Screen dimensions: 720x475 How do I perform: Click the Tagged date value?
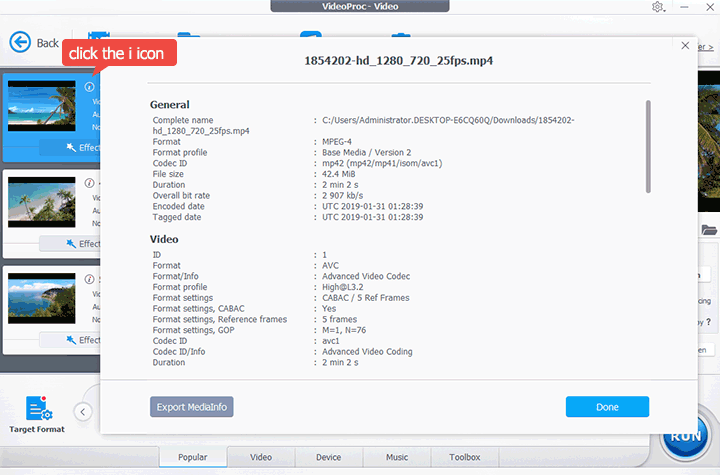click(x=372, y=217)
